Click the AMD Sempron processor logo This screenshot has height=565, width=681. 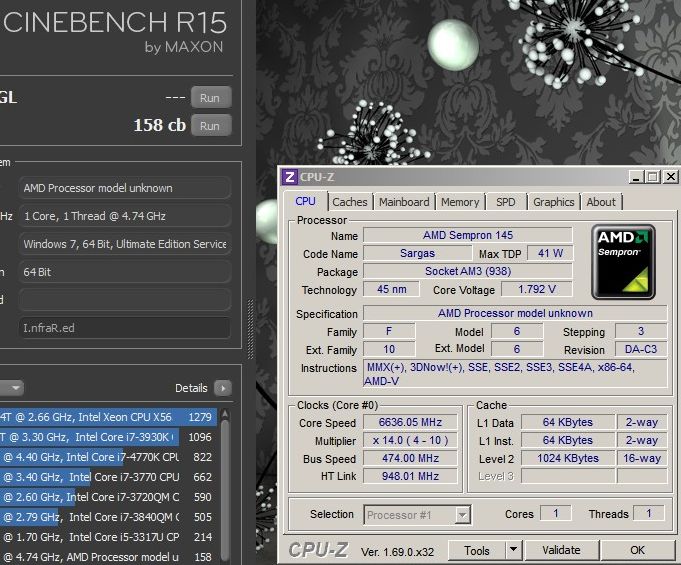624,262
